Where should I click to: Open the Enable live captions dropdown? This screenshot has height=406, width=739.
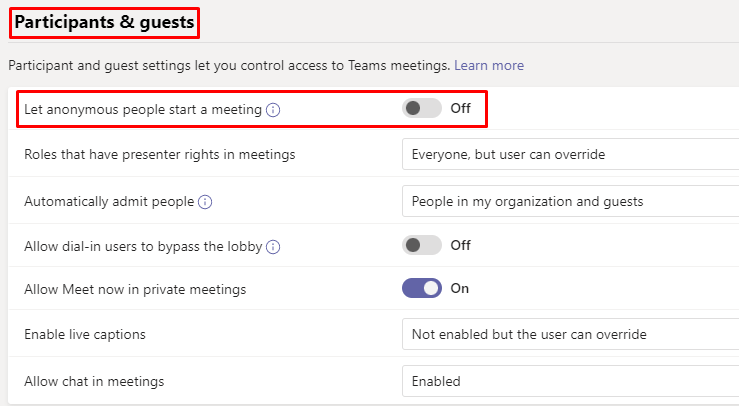570,334
